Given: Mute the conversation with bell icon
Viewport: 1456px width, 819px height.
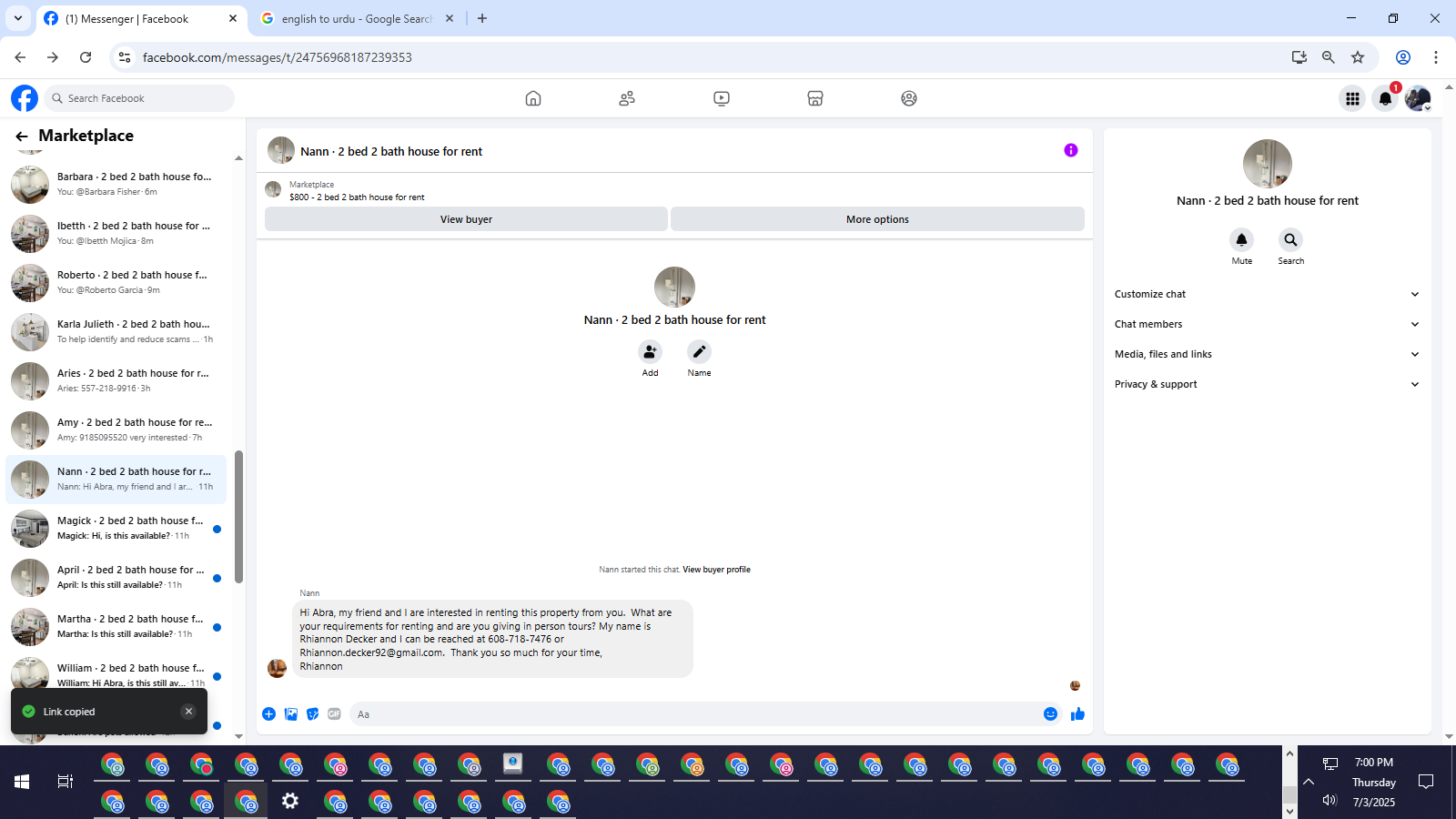Looking at the screenshot, I should tap(1241, 239).
